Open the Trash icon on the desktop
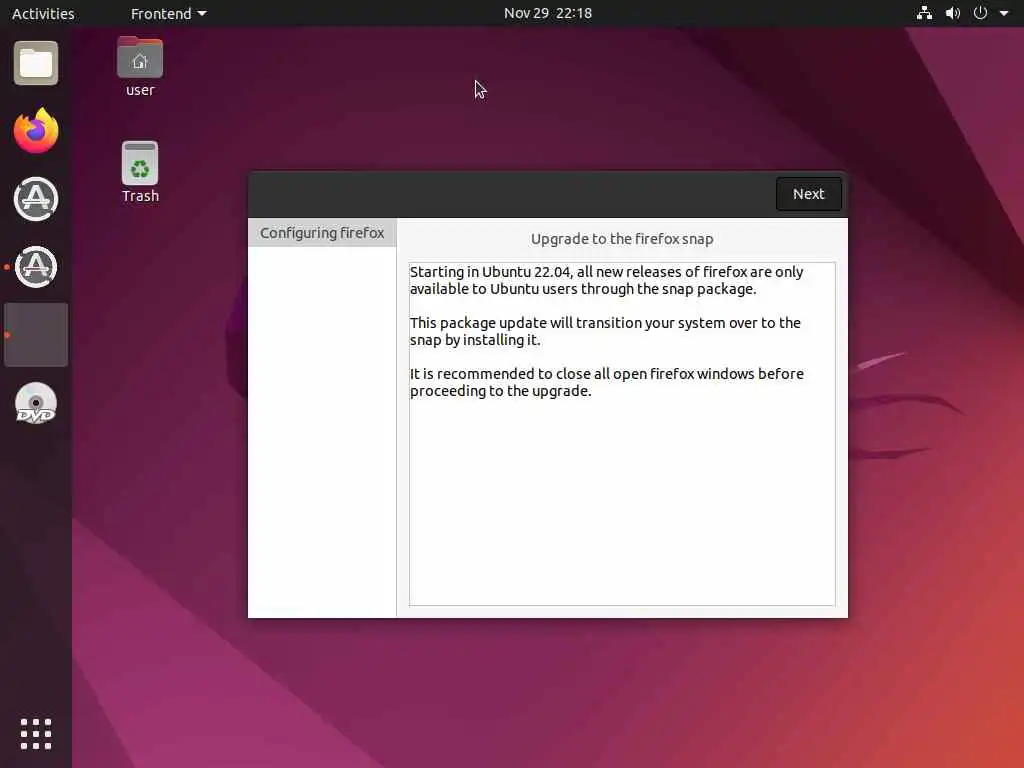Screen dimensions: 1024x768 tap(140, 172)
